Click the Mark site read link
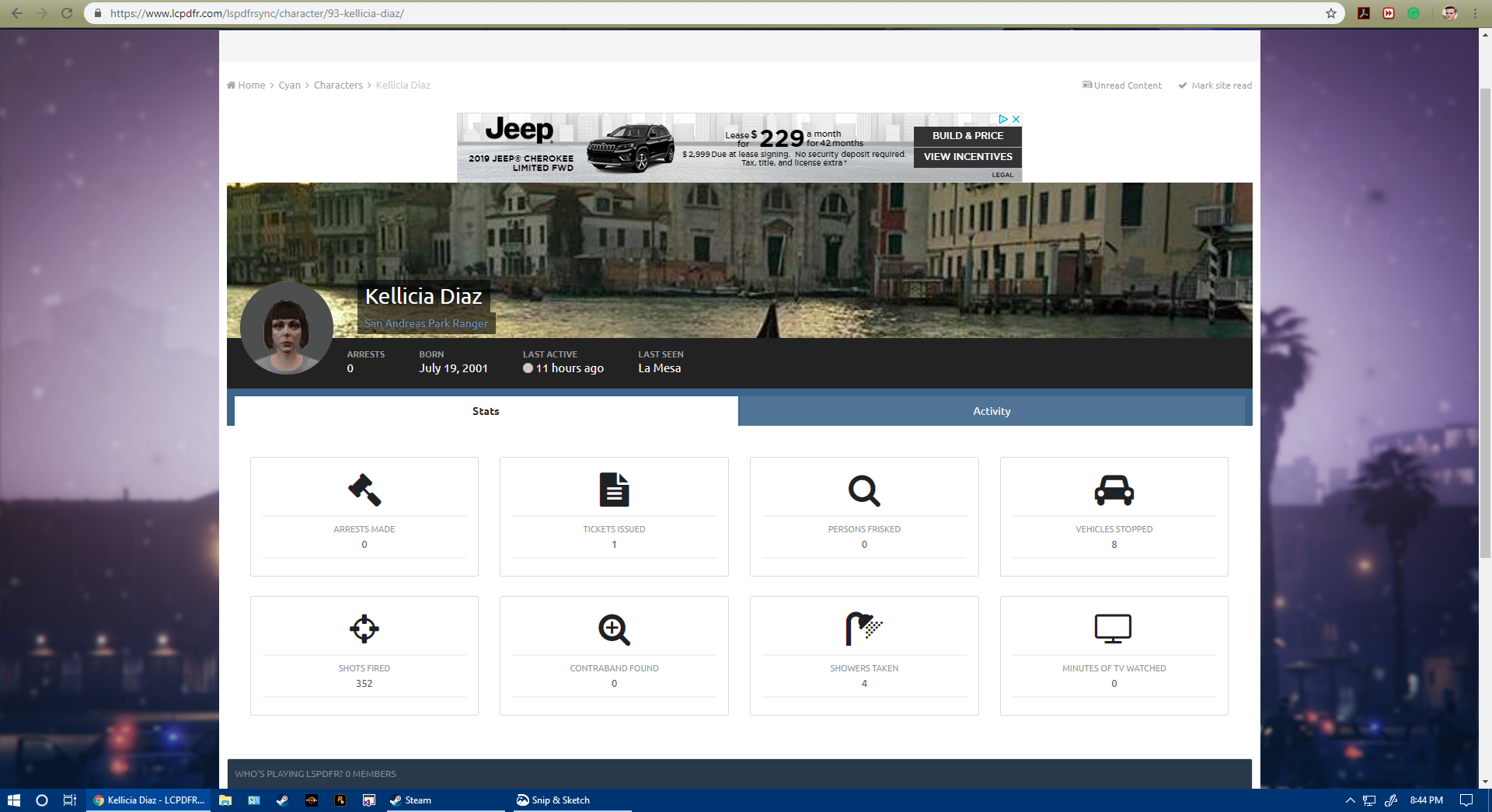The image size is (1492, 812). [1221, 85]
